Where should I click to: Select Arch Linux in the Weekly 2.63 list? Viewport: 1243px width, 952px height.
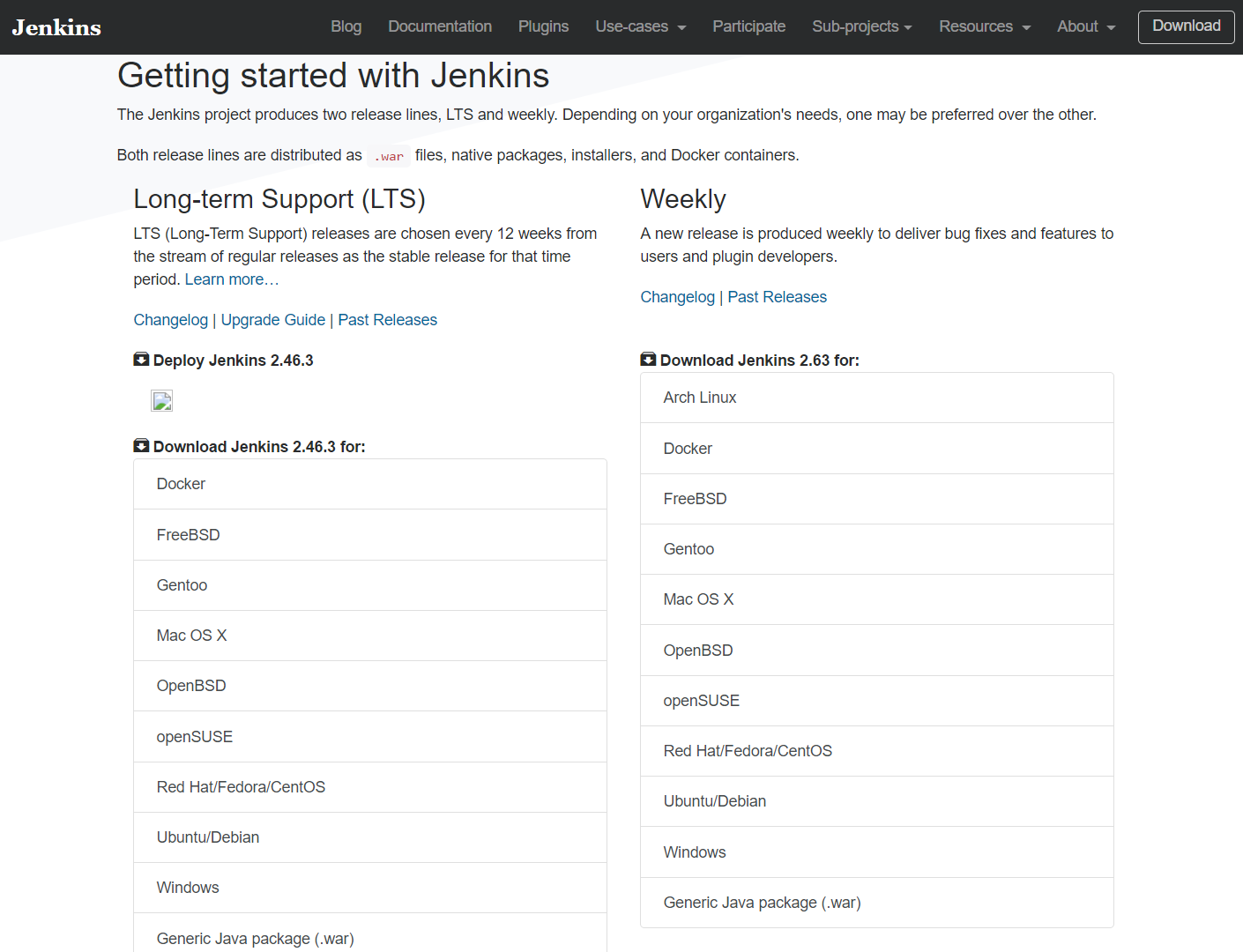pyautogui.click(x=877, y=398)
